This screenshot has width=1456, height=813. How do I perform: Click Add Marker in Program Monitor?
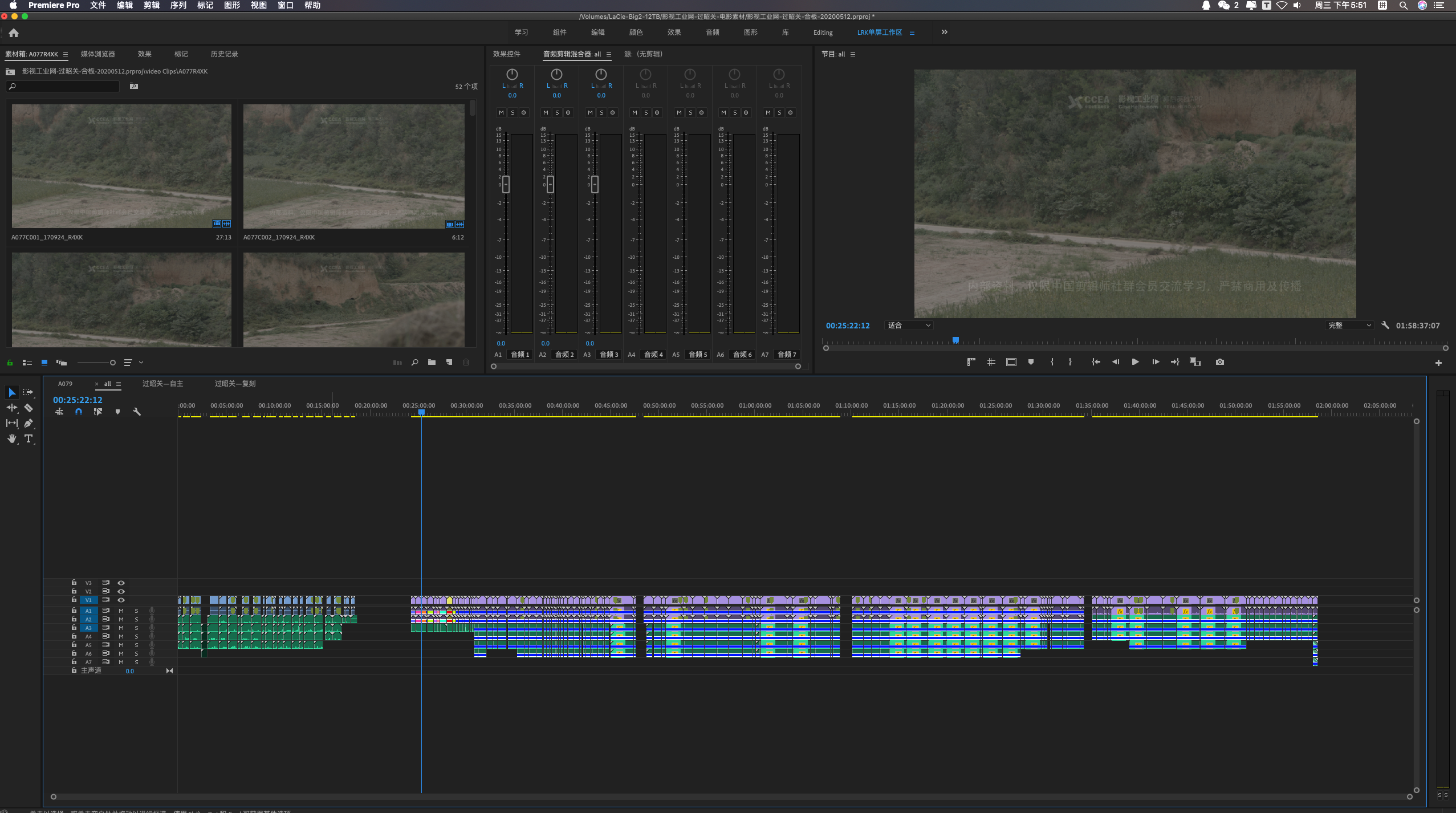click(x=1031, y=362)
